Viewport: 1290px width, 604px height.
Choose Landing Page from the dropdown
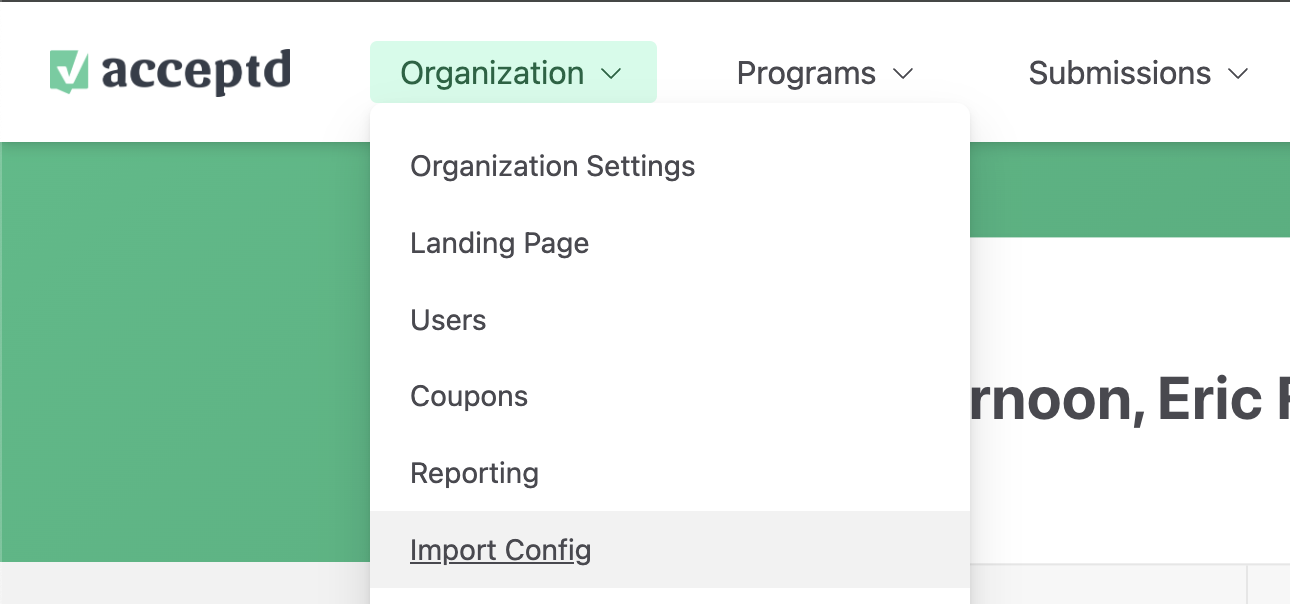499,243
